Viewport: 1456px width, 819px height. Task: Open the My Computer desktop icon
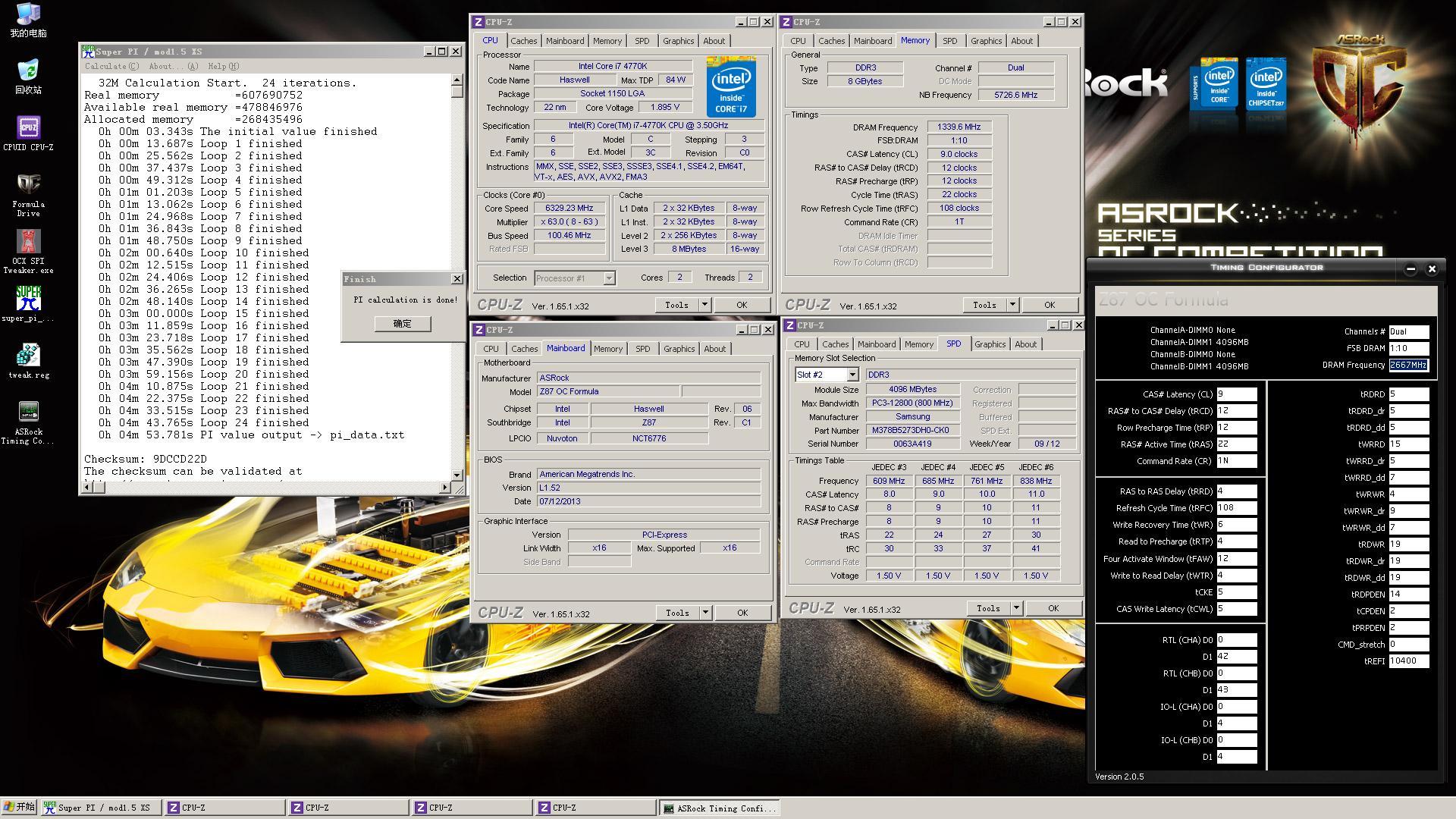click(28, 20)
